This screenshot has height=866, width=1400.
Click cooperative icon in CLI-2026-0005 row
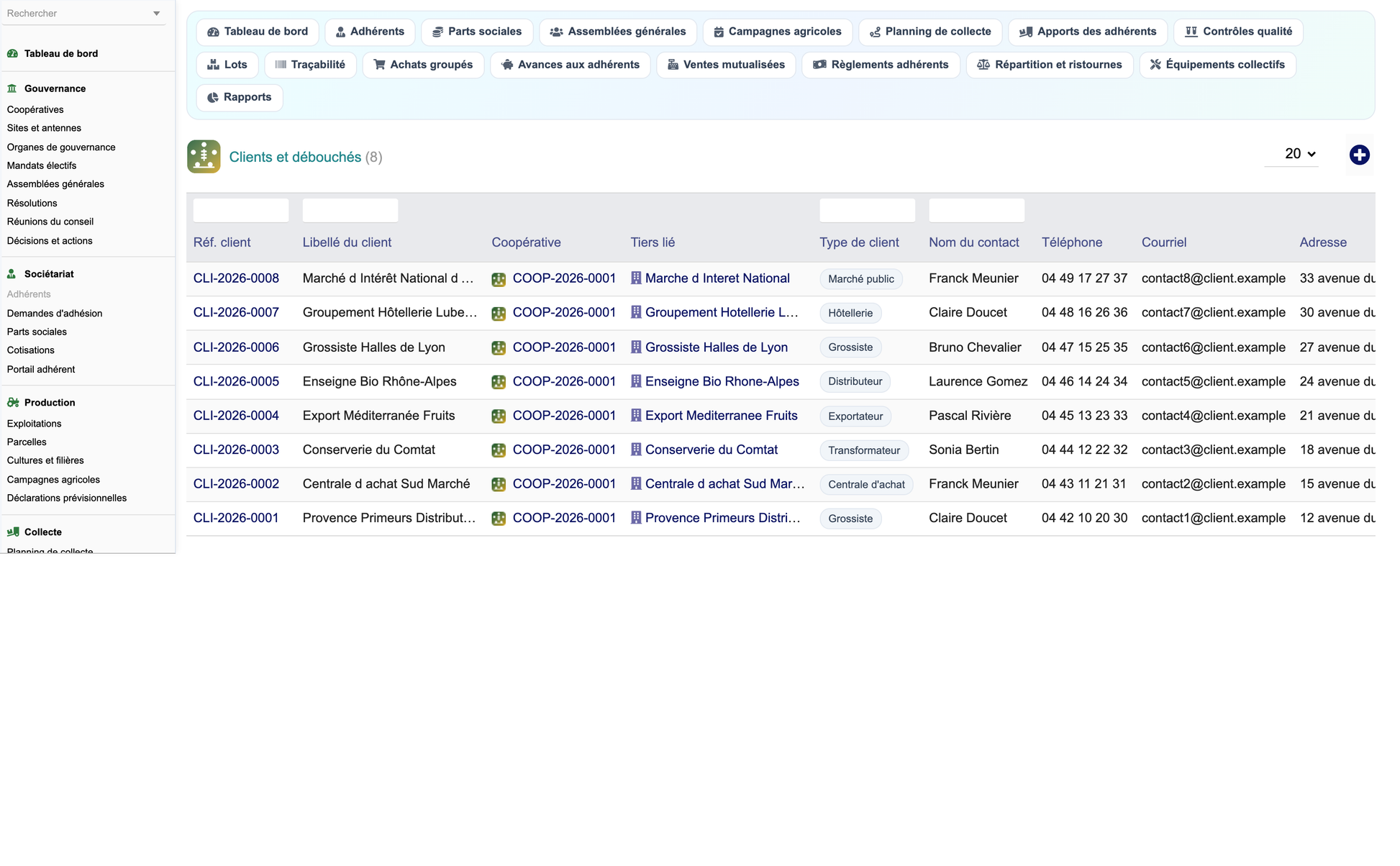499,382
